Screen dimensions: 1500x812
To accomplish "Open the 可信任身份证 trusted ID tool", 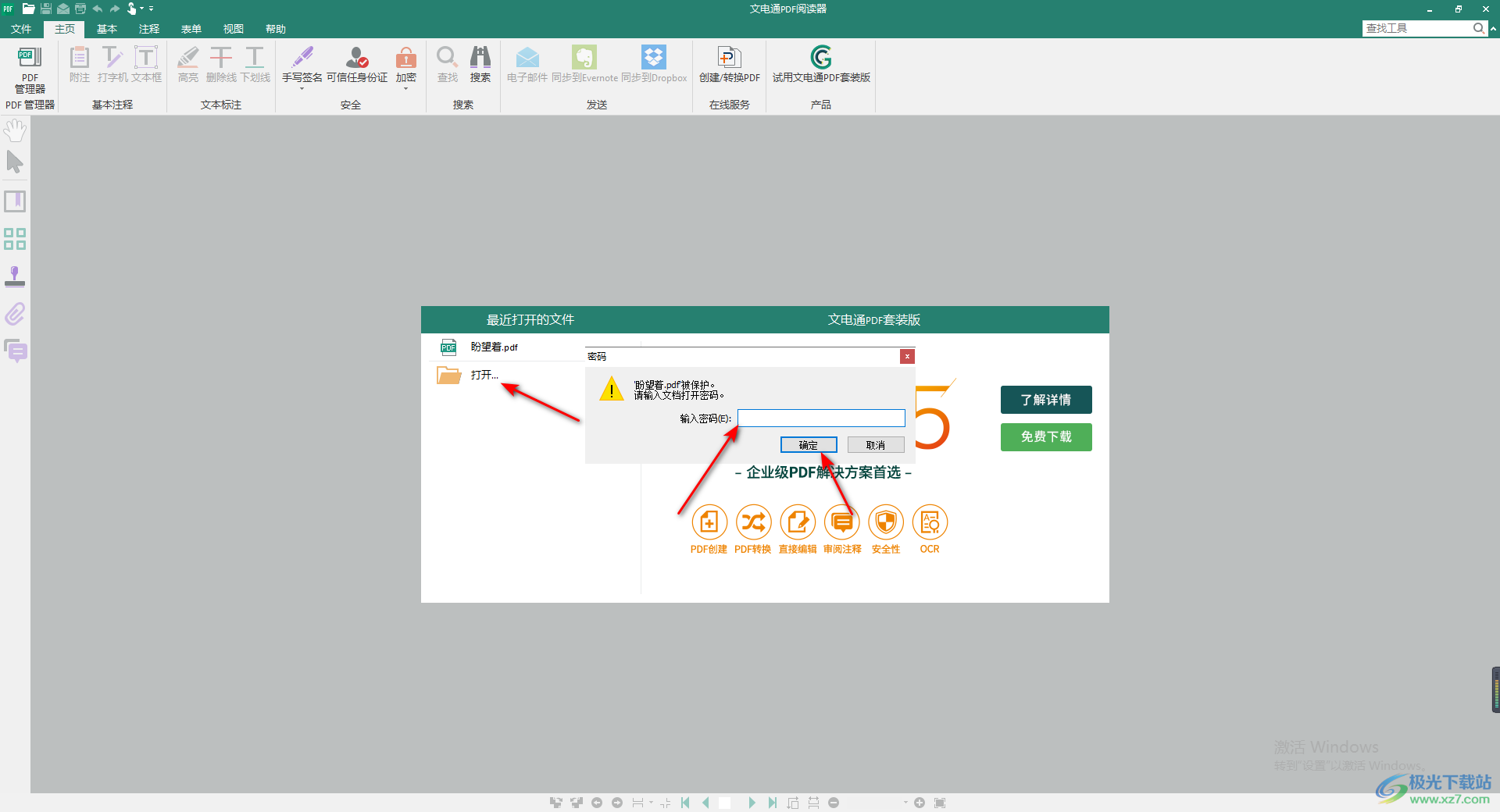I will [357, 64].
